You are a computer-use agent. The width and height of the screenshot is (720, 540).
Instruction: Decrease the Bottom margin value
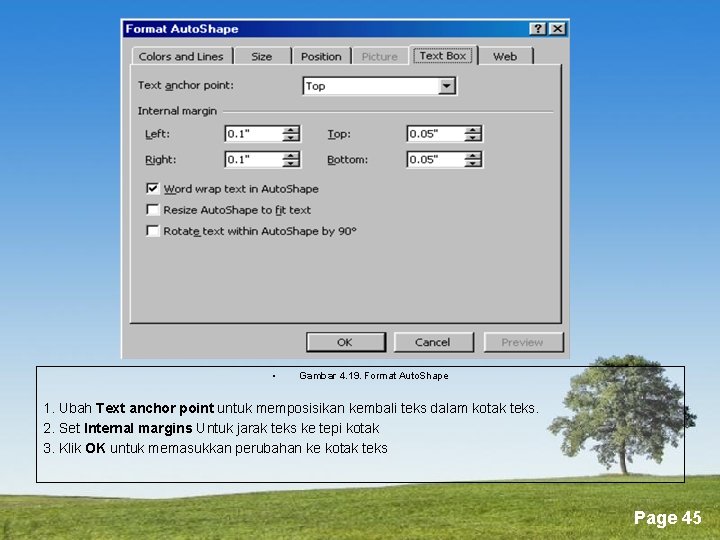[x=472, y=163]
